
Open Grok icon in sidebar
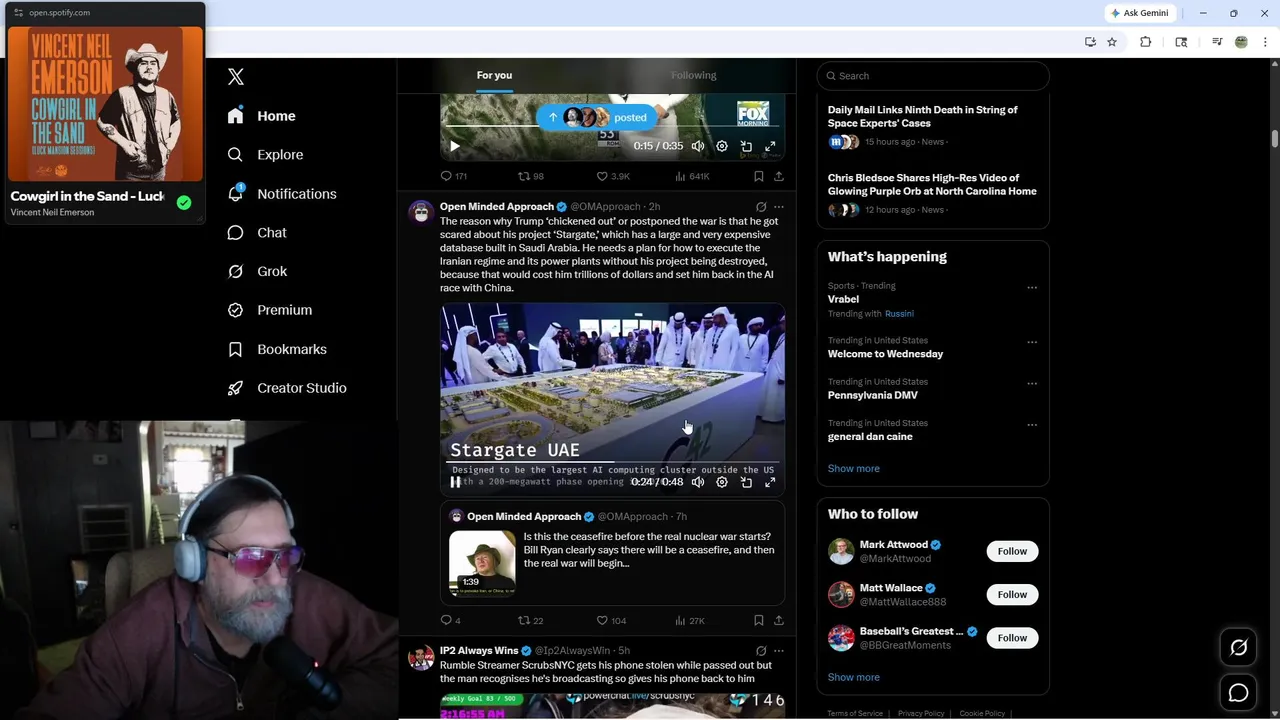(235, 271)
